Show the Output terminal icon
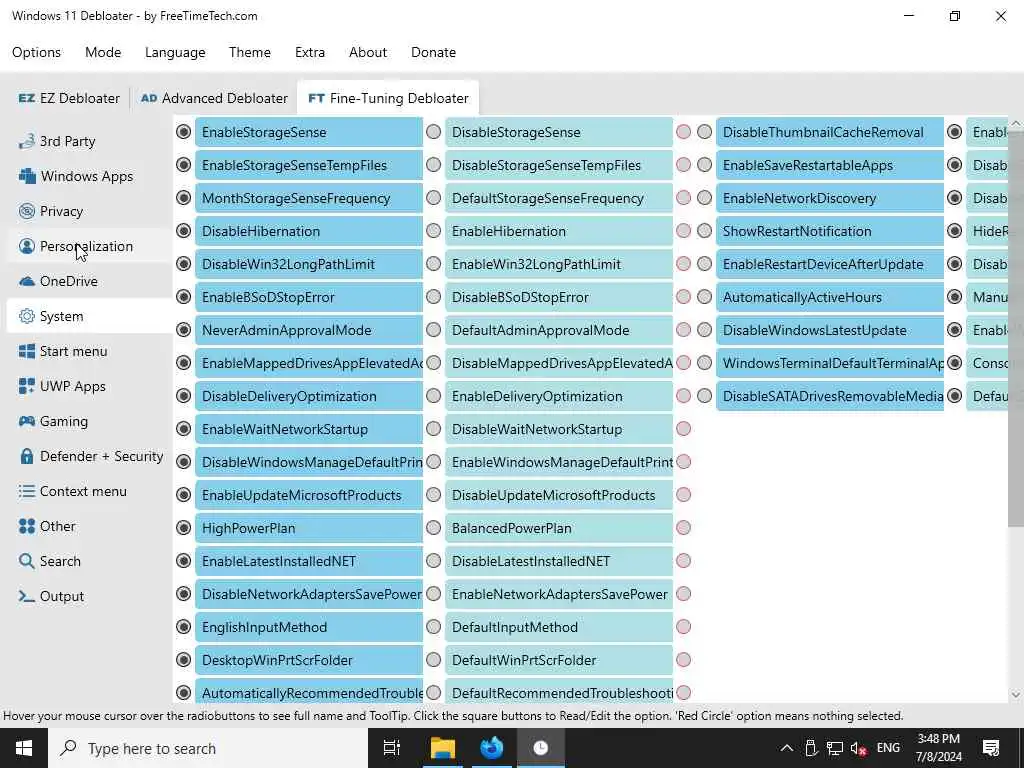The height and width of the screenshot is (768, 1024). pyautogui.click(x=27, y=596)
